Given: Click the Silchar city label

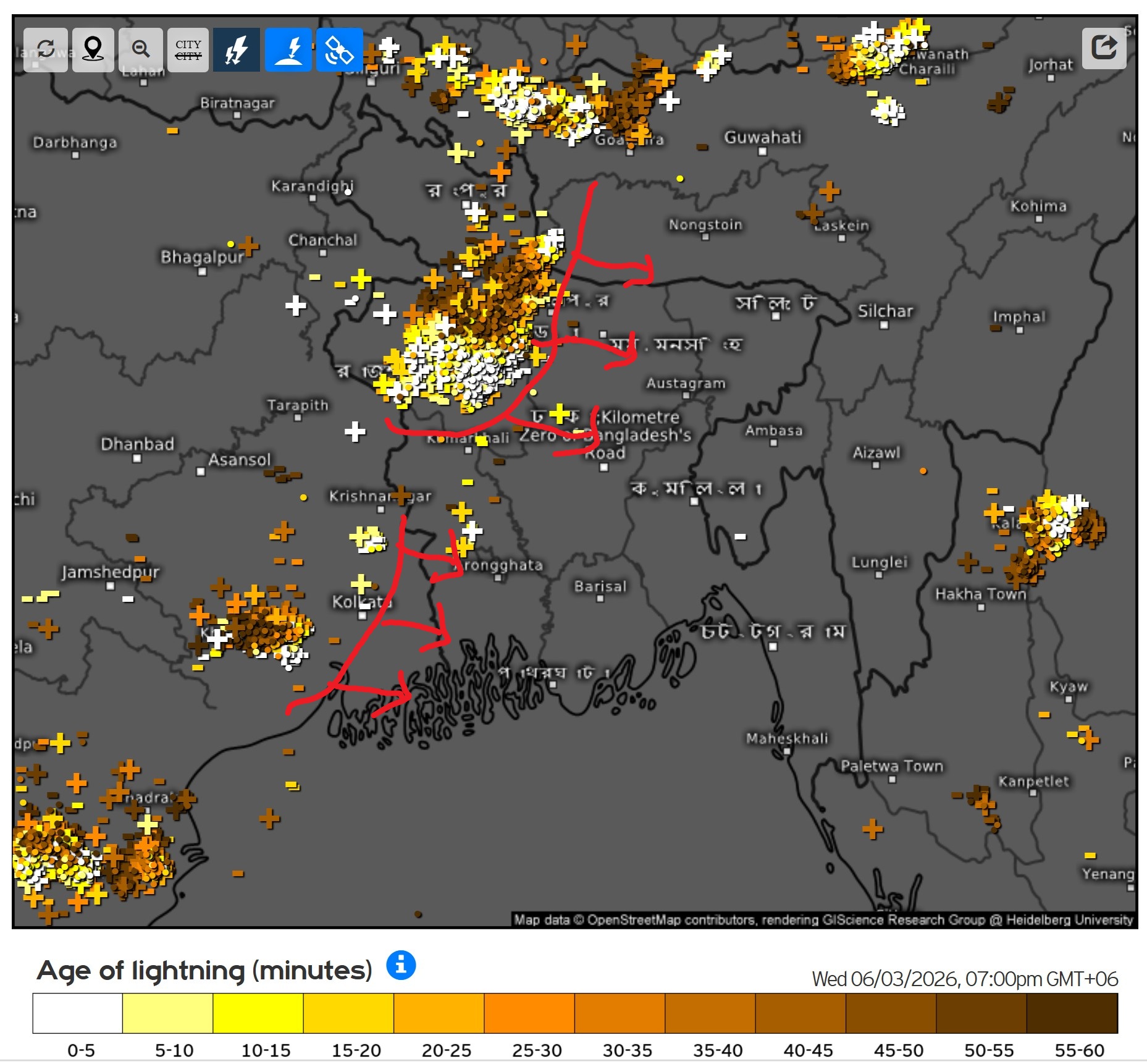Looking at the screenshot, I should pyautogui.click(x=885, y=311).
